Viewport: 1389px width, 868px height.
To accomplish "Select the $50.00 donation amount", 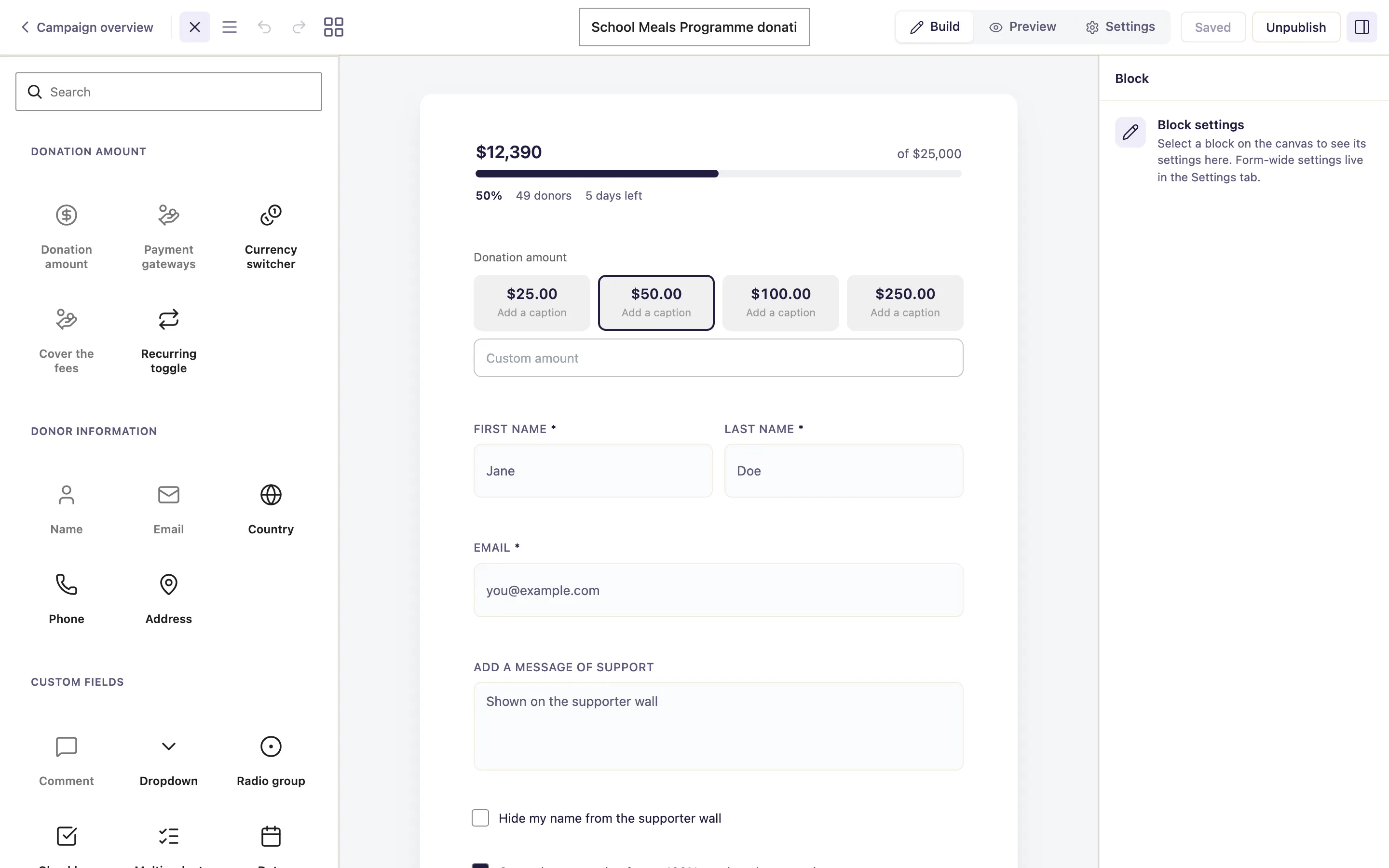I will pos(656,302).
